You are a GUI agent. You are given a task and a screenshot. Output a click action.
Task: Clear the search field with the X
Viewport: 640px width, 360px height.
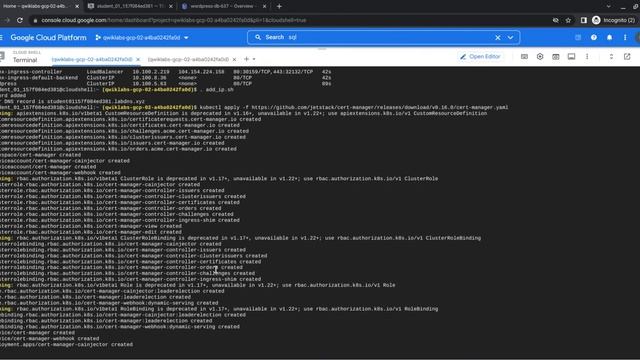(498, 38)
